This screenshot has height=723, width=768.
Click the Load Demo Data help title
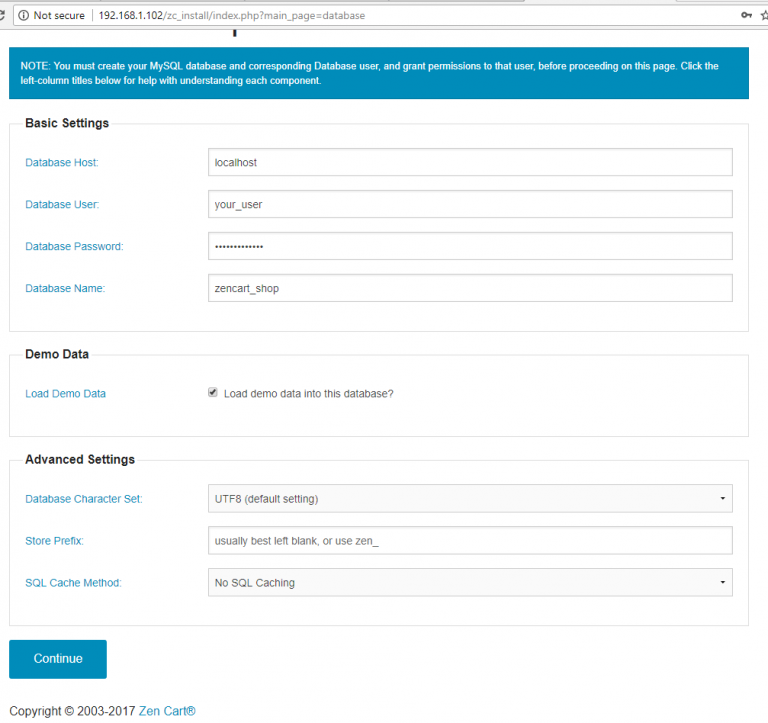[65, 394]
